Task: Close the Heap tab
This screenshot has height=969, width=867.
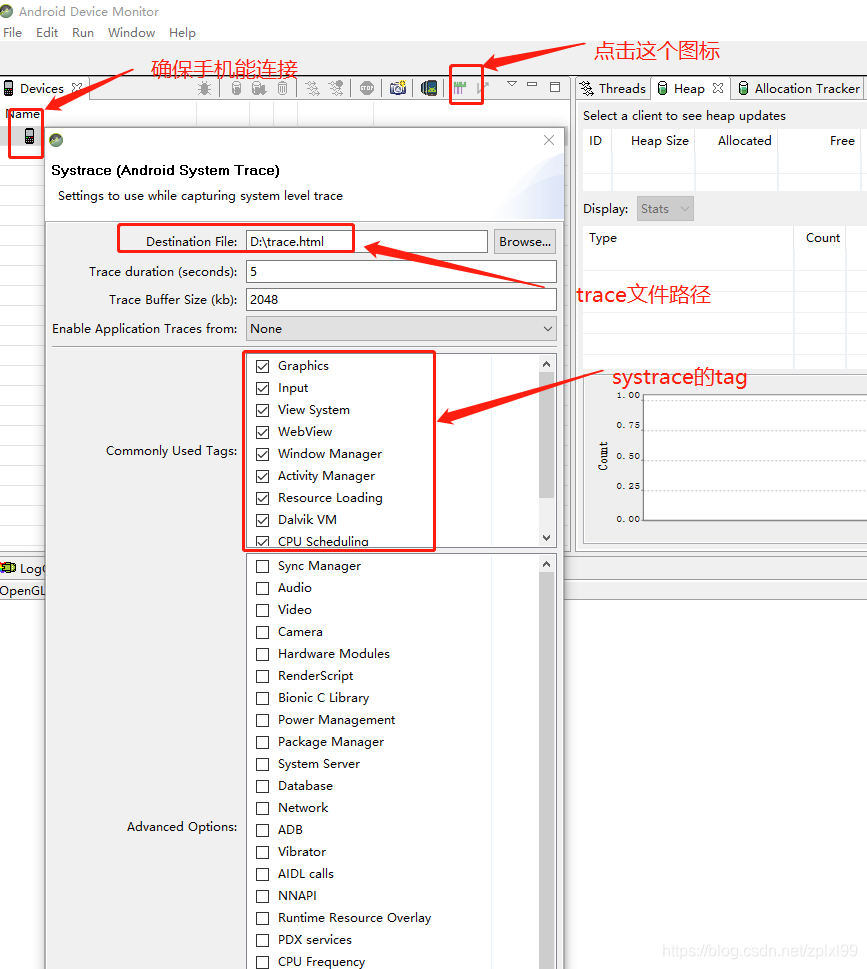Action: coord(717,88)
